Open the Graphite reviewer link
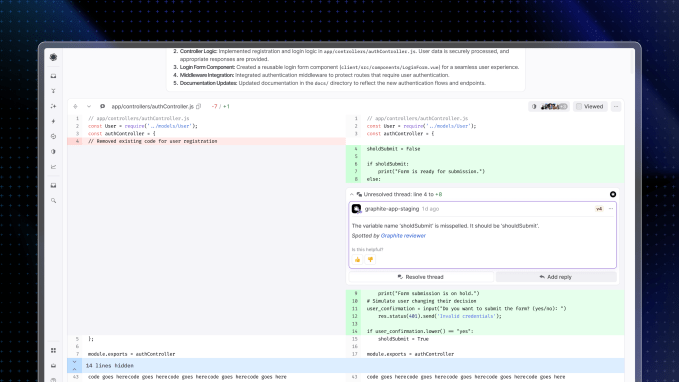The image size is (679, 382). 403,236
